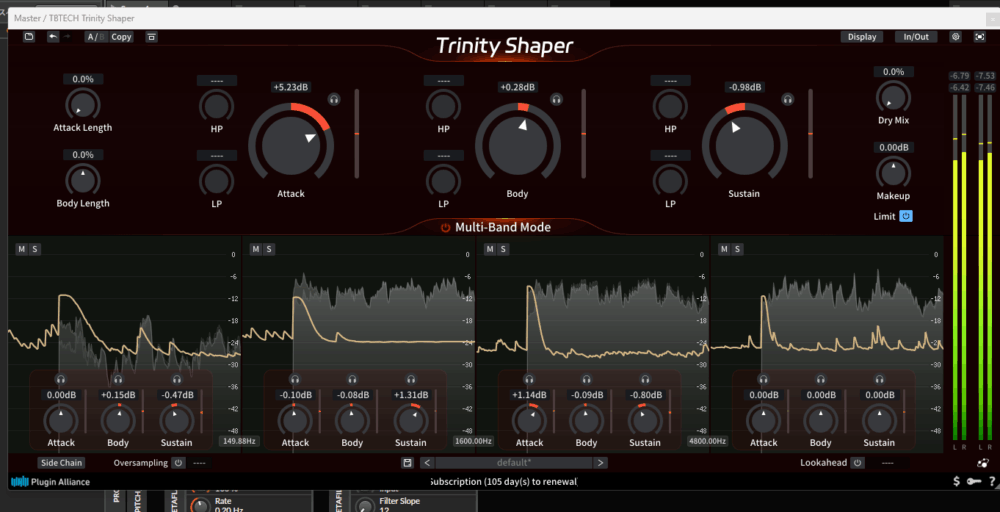
Task: Solo-listen the main Attack headphone icon
Action: click(x=334, y=99)
